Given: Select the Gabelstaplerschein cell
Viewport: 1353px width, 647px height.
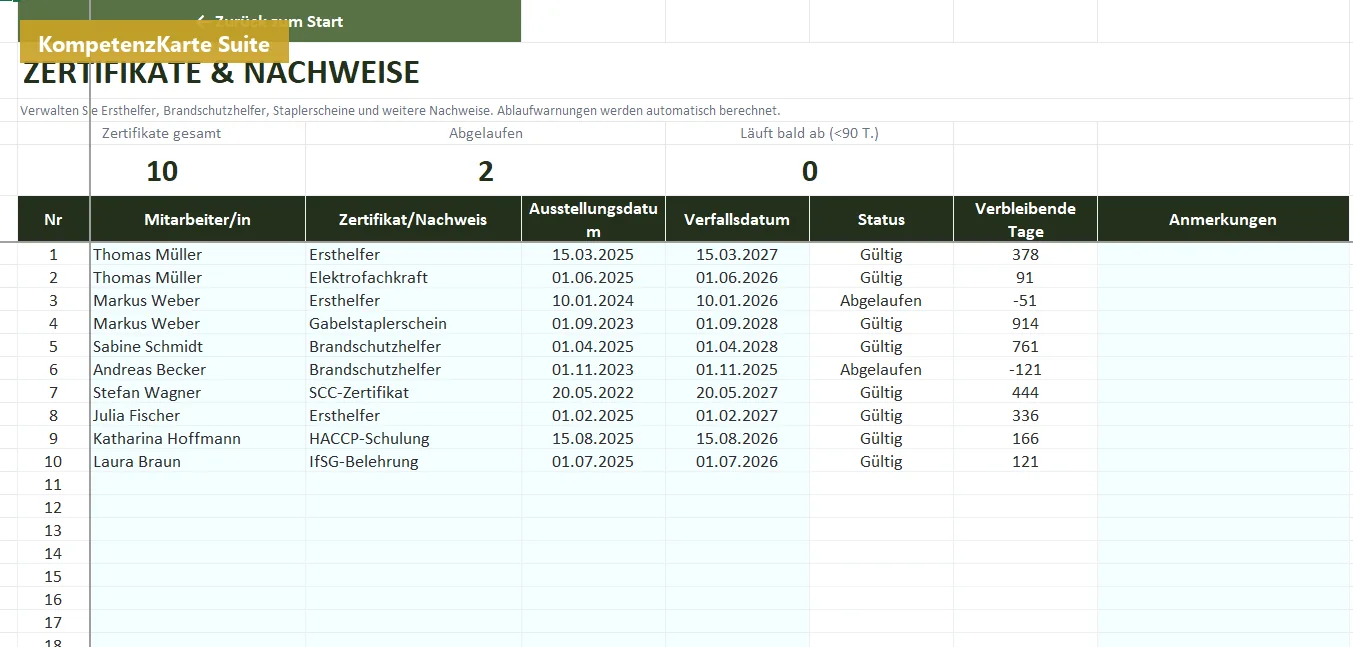Looking at the screenshot, I should (x=413, y=323).
